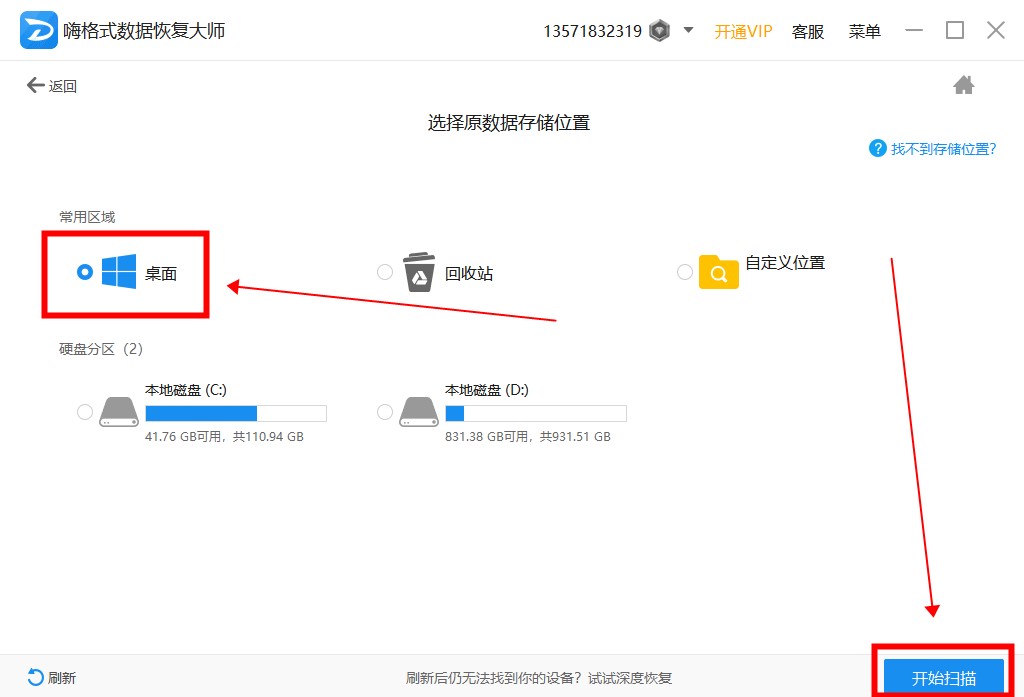Click account number 13571832319
Viewport: 1024px width, 697px height.
[x=593, y=31]
